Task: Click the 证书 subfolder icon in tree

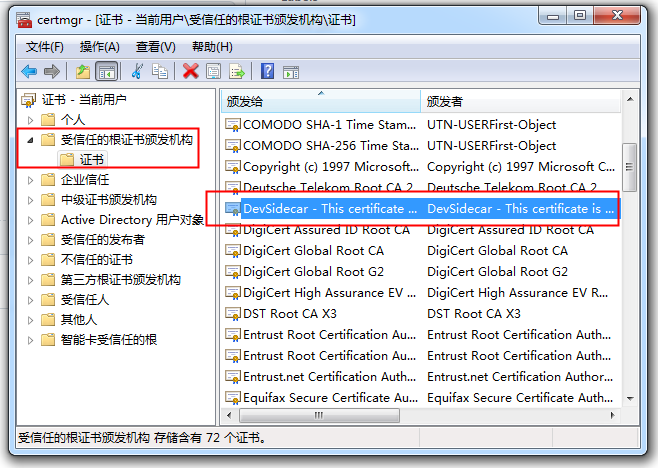Action: tap(67, 159)
